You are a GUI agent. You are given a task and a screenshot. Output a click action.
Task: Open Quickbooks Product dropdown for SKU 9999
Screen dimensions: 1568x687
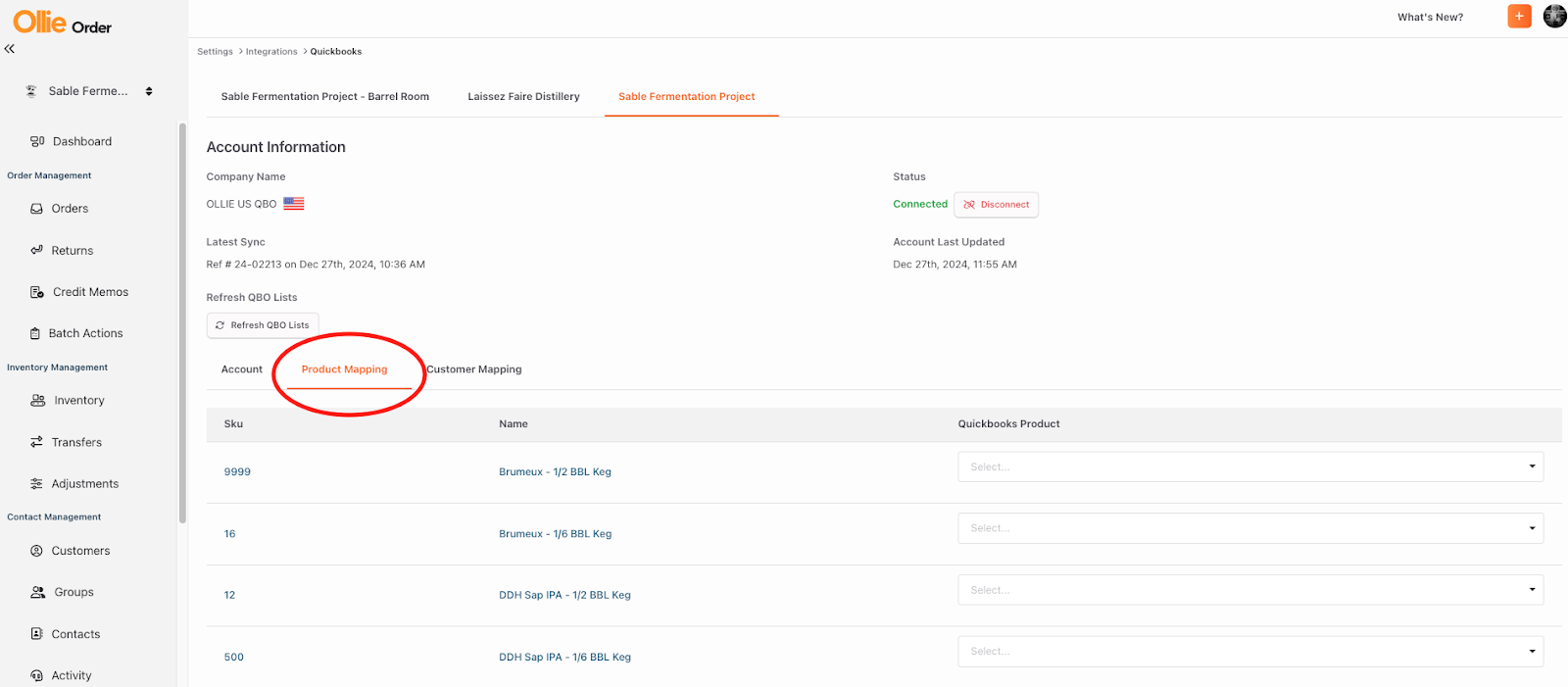pyautogui.click(x=1250, y=466)
